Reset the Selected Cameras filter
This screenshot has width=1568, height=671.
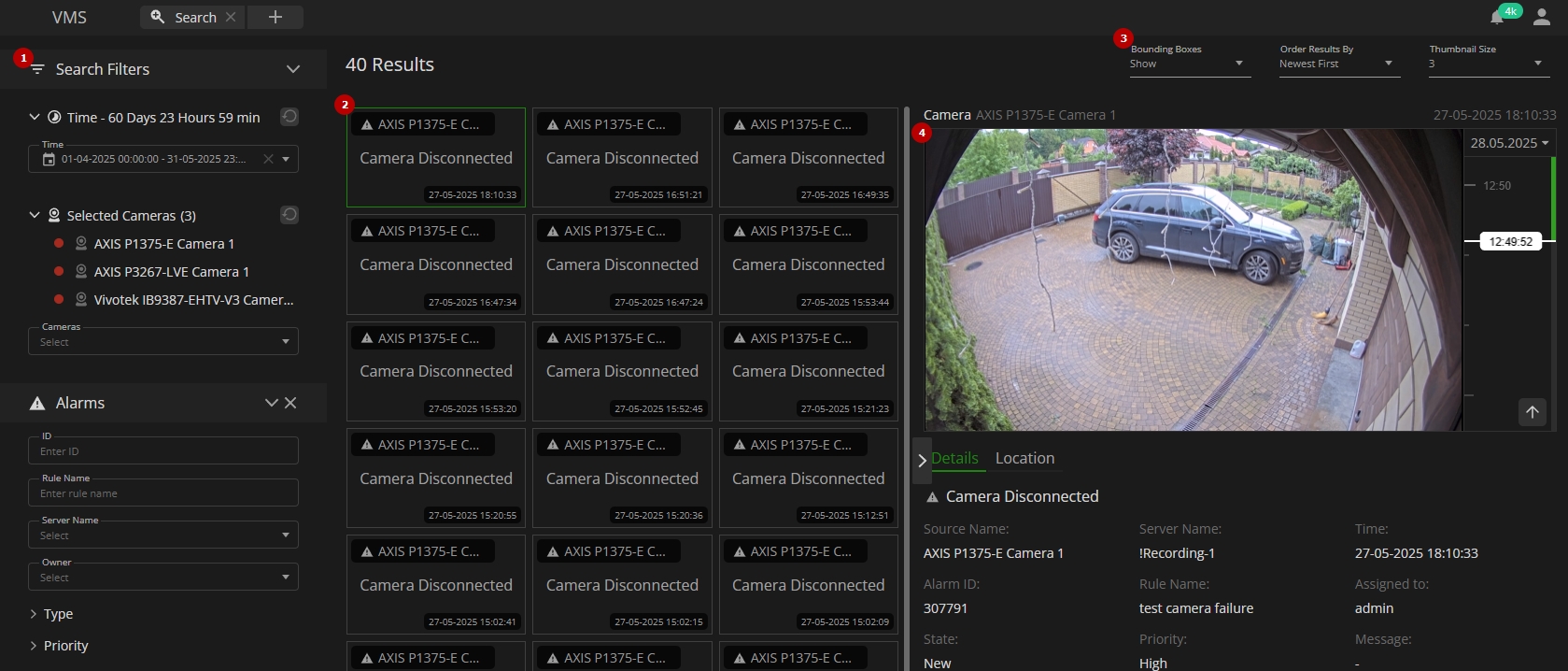point(290,215)
